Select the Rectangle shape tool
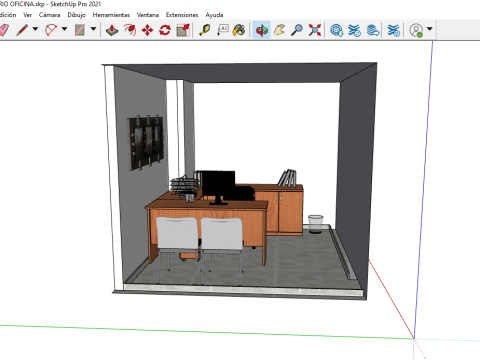 [80, 30]
